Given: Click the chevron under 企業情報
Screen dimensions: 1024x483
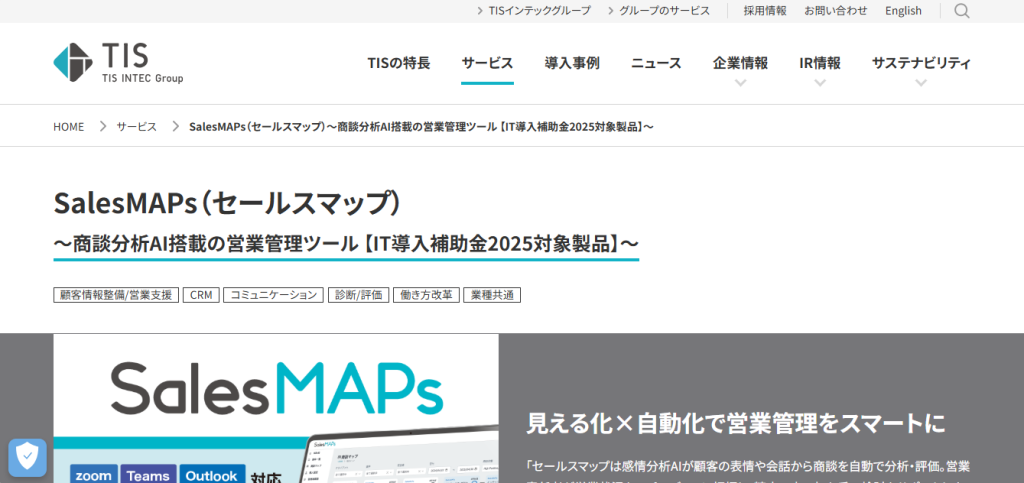Looking at the screenshot, I should (x=741, y=83).
